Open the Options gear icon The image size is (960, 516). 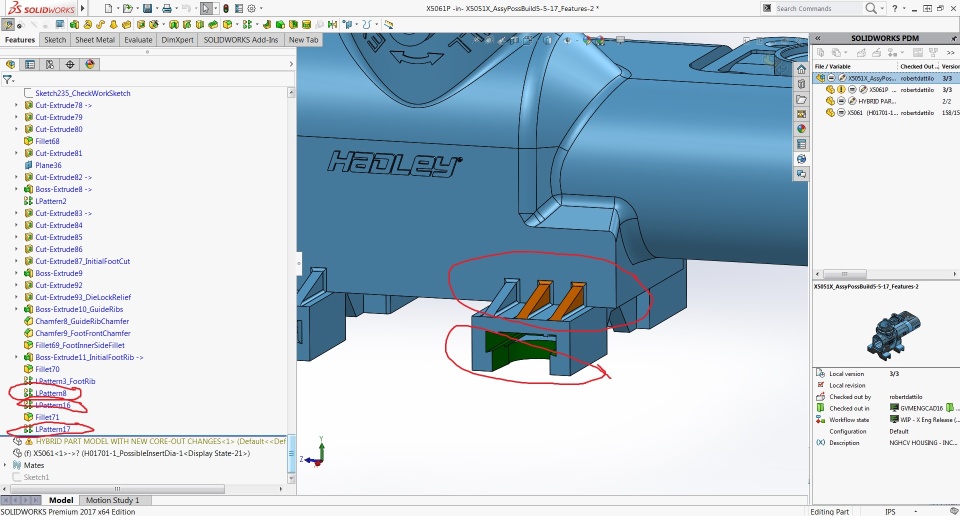pyautogui.click(x=251, y=9)
